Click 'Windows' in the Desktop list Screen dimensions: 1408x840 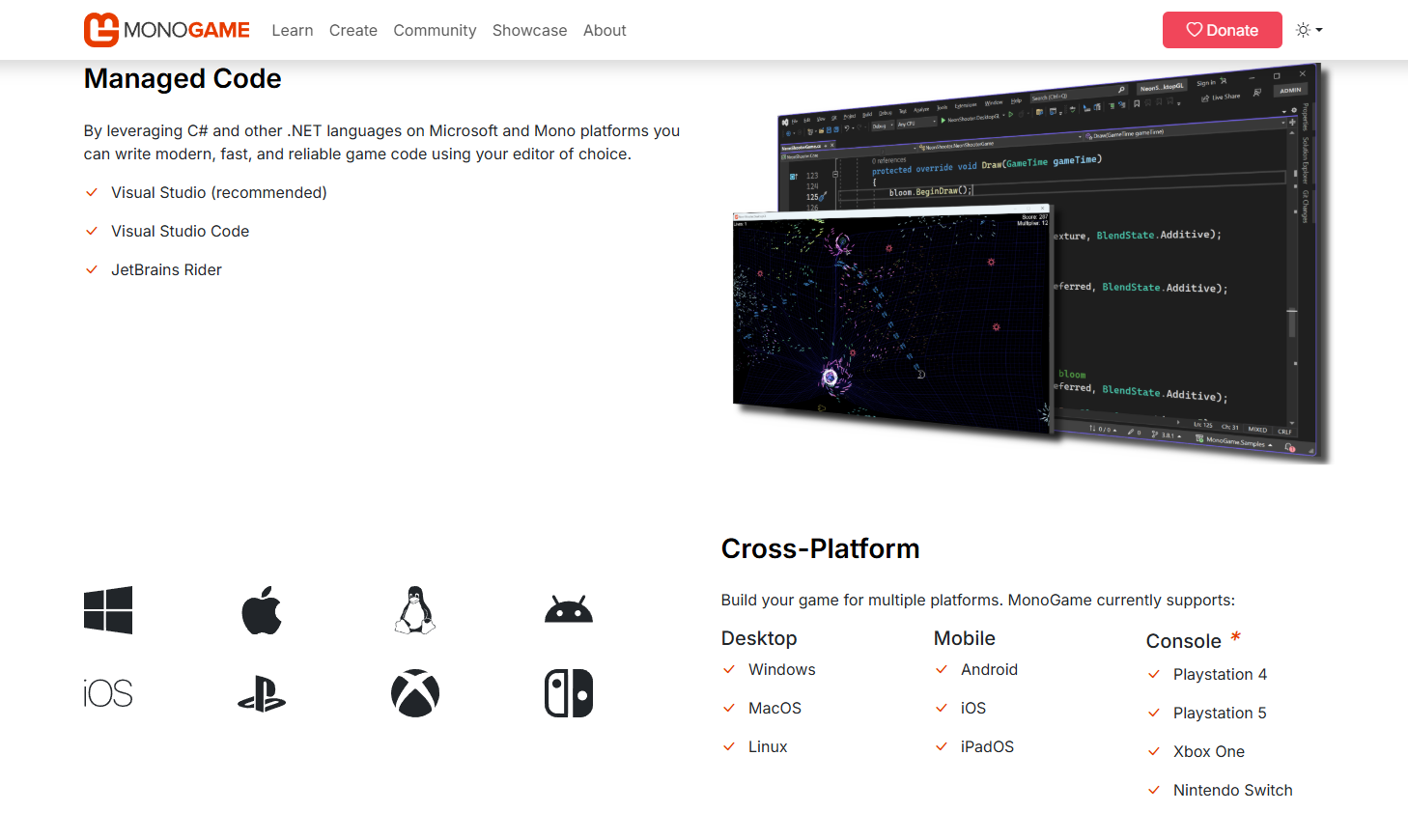coord(782,670)
